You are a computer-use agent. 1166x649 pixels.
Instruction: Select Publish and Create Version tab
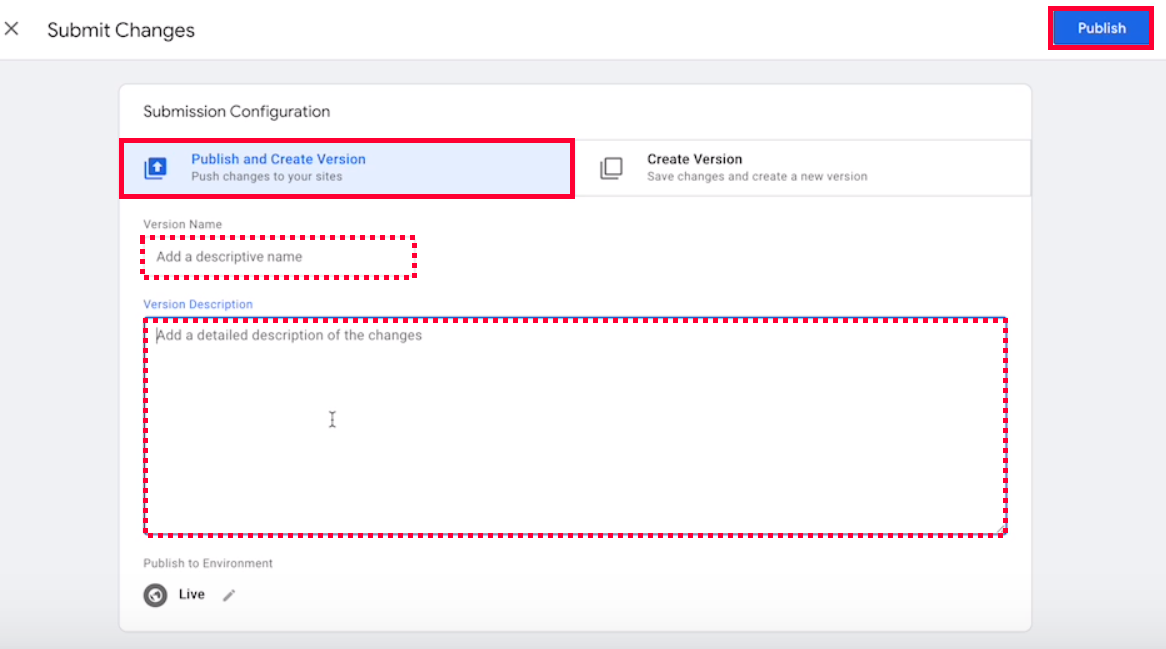coord(347,168)
